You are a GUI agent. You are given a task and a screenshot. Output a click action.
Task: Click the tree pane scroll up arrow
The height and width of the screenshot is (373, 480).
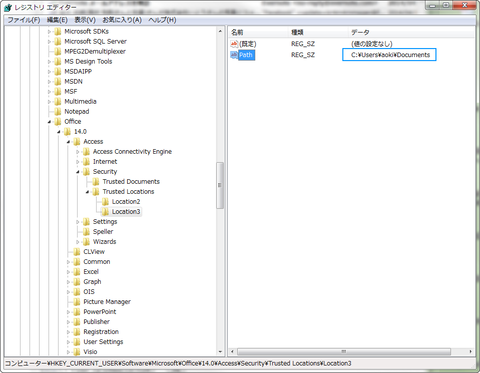(x=220, y=31)
